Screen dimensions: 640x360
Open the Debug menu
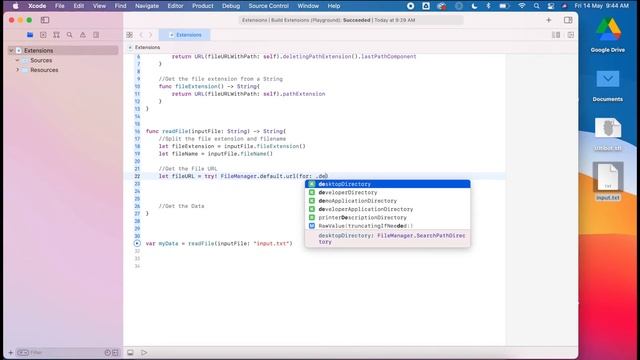(x=231, y=6)
